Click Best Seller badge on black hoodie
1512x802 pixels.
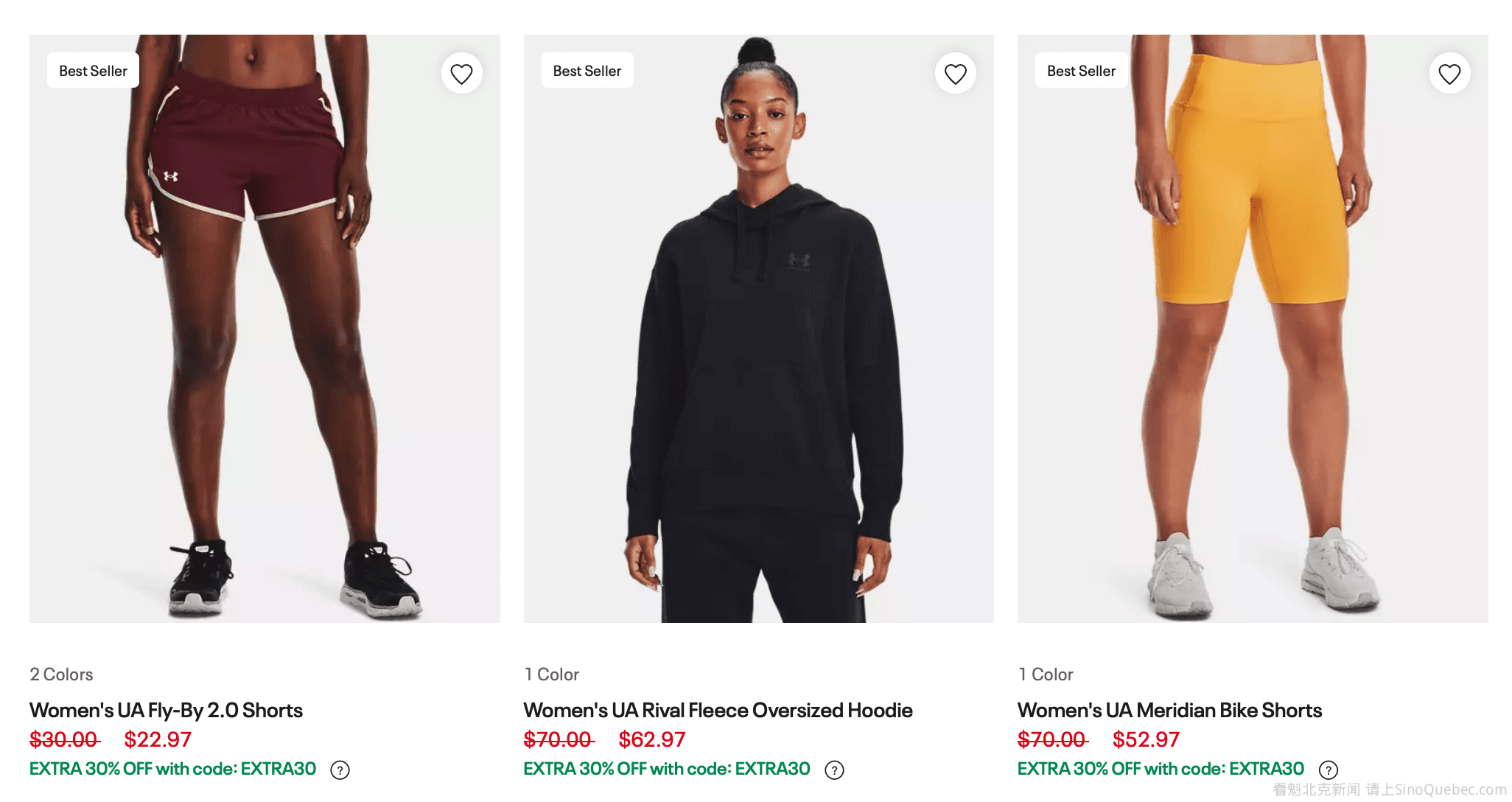pyautogui.click(x=587, y=71)
